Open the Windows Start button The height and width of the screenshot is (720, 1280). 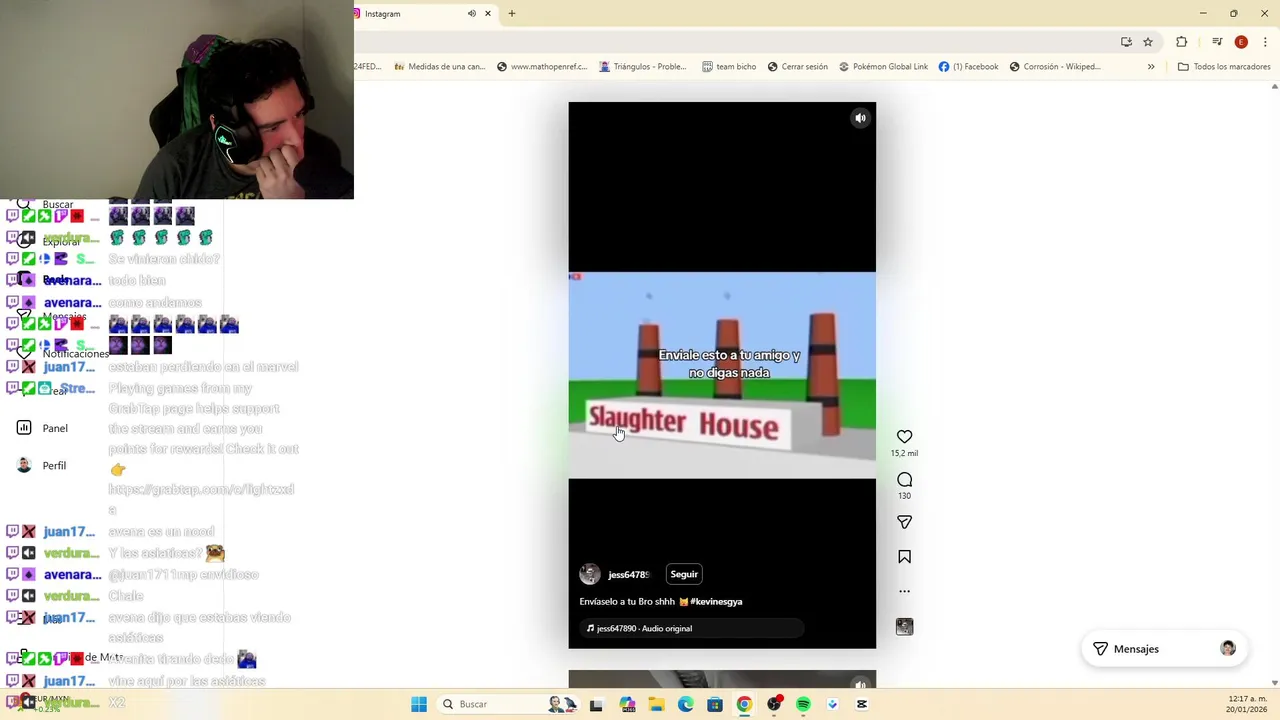[x=419, y=704]
